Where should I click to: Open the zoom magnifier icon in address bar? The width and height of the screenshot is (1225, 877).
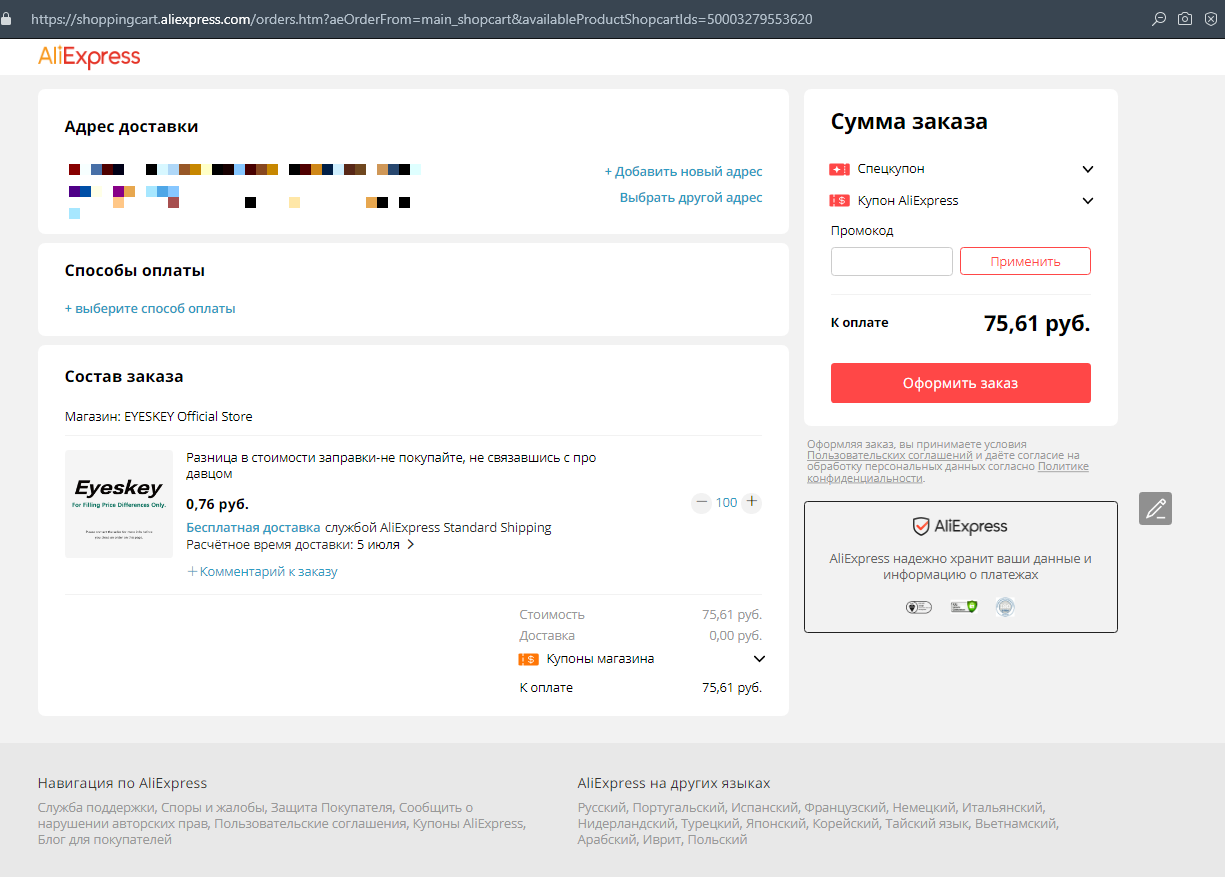click(1159, 19)
